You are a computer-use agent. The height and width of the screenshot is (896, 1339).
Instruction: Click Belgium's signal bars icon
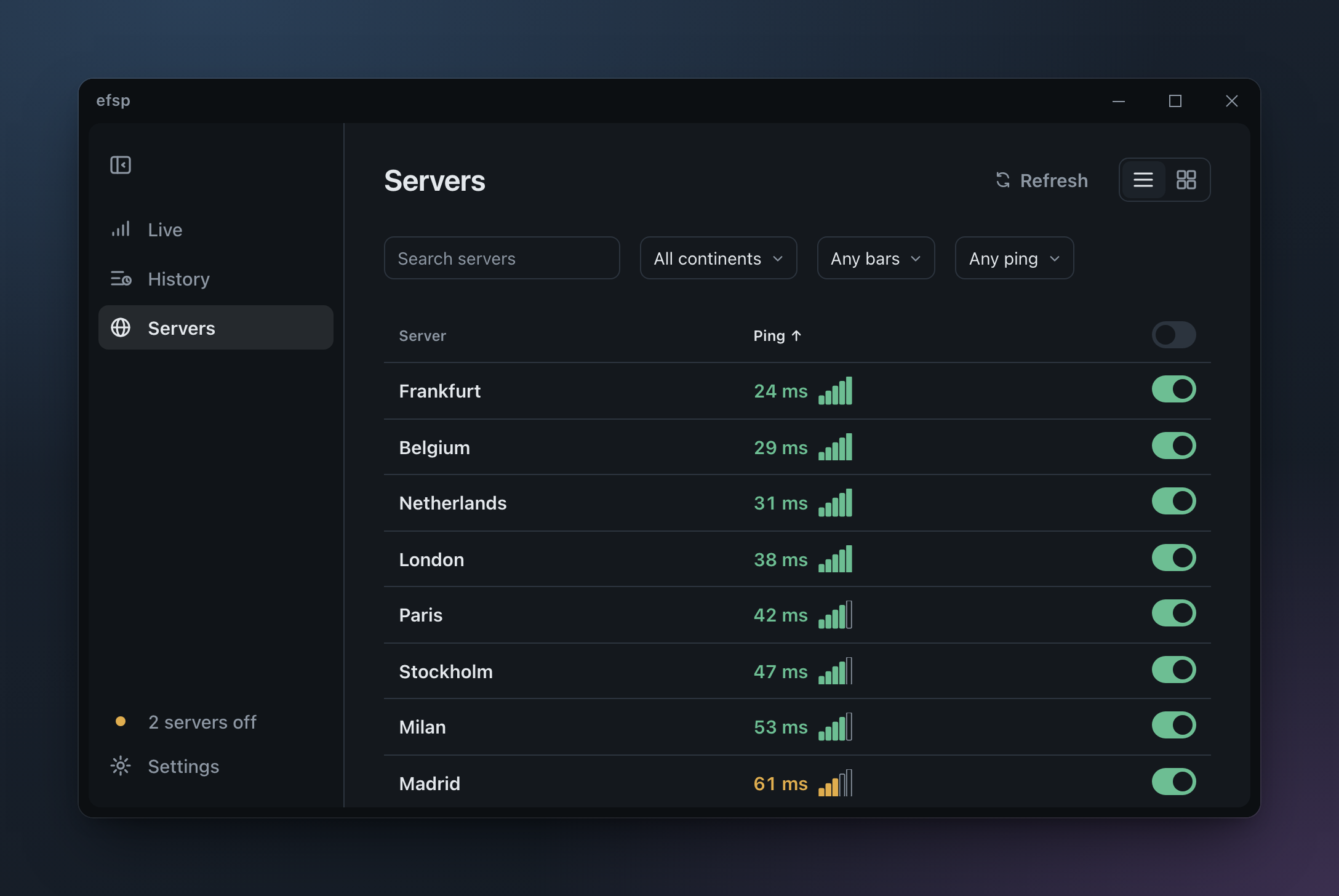tap(835, 447)
